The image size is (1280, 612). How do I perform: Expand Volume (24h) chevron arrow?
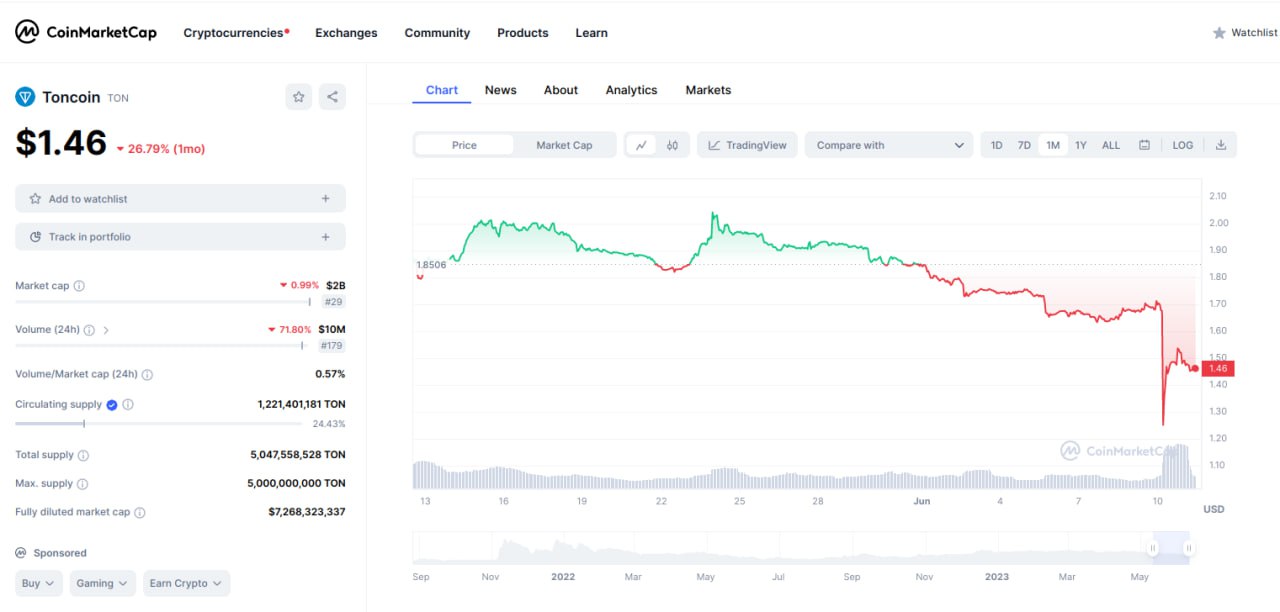click(106, 330)
